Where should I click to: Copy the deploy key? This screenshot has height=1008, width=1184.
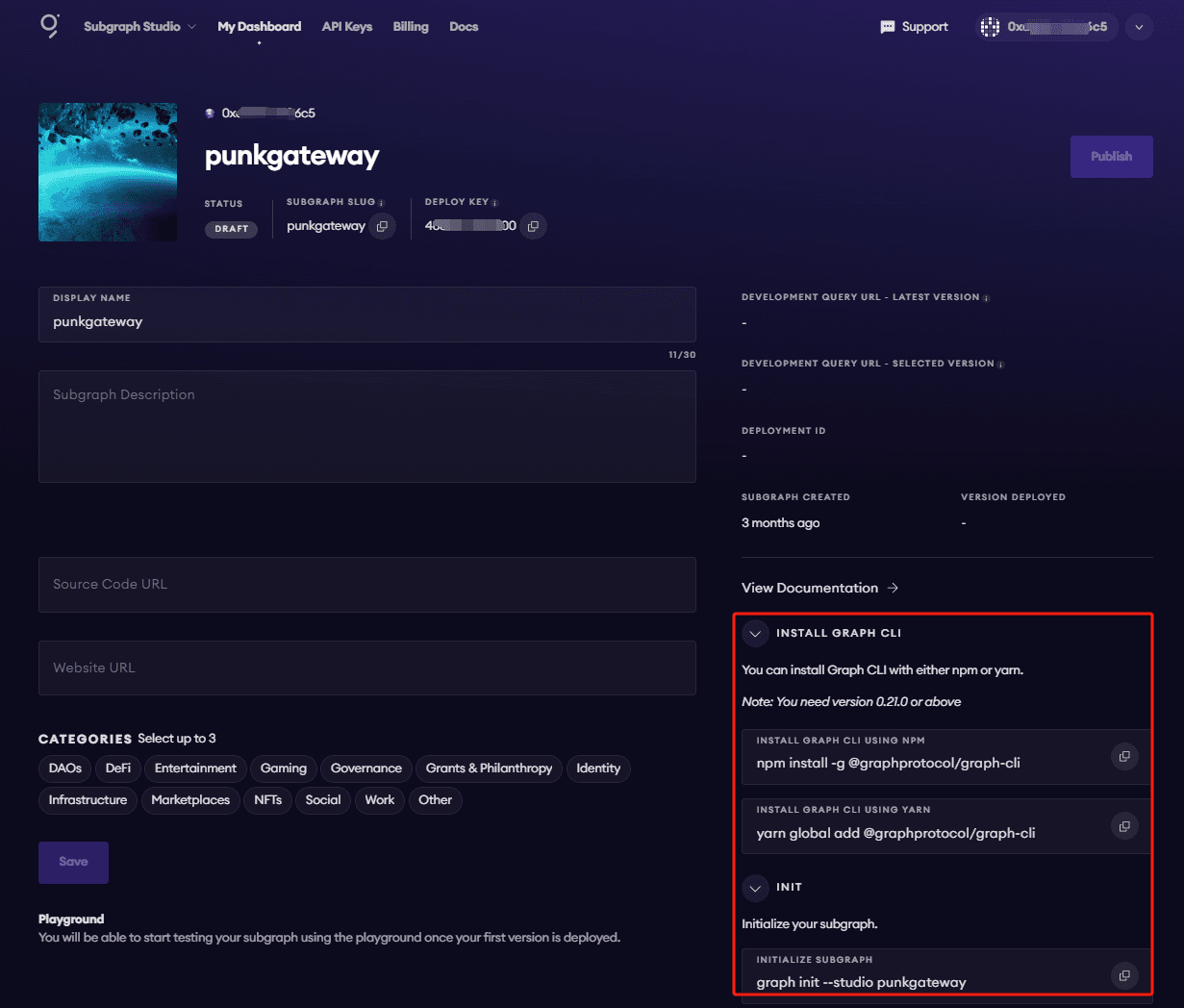pos(533,225)
